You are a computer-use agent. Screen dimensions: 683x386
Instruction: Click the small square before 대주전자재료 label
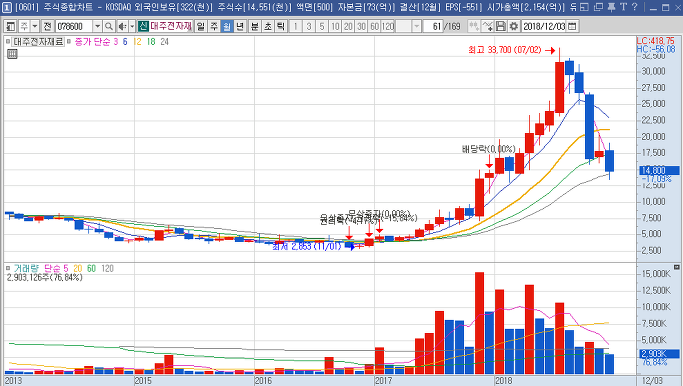coord(8,42)
